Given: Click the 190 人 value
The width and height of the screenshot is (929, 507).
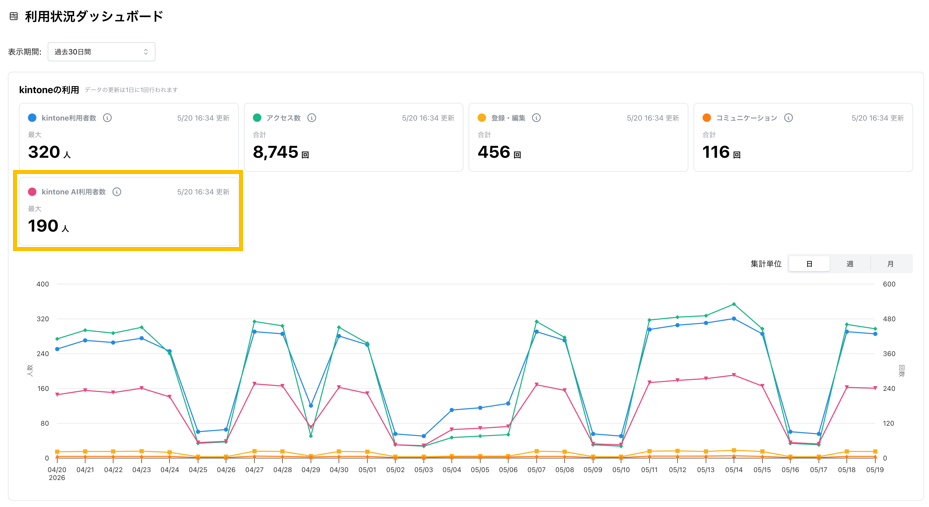Looking at the screenshot, I should tap(49, 226).
